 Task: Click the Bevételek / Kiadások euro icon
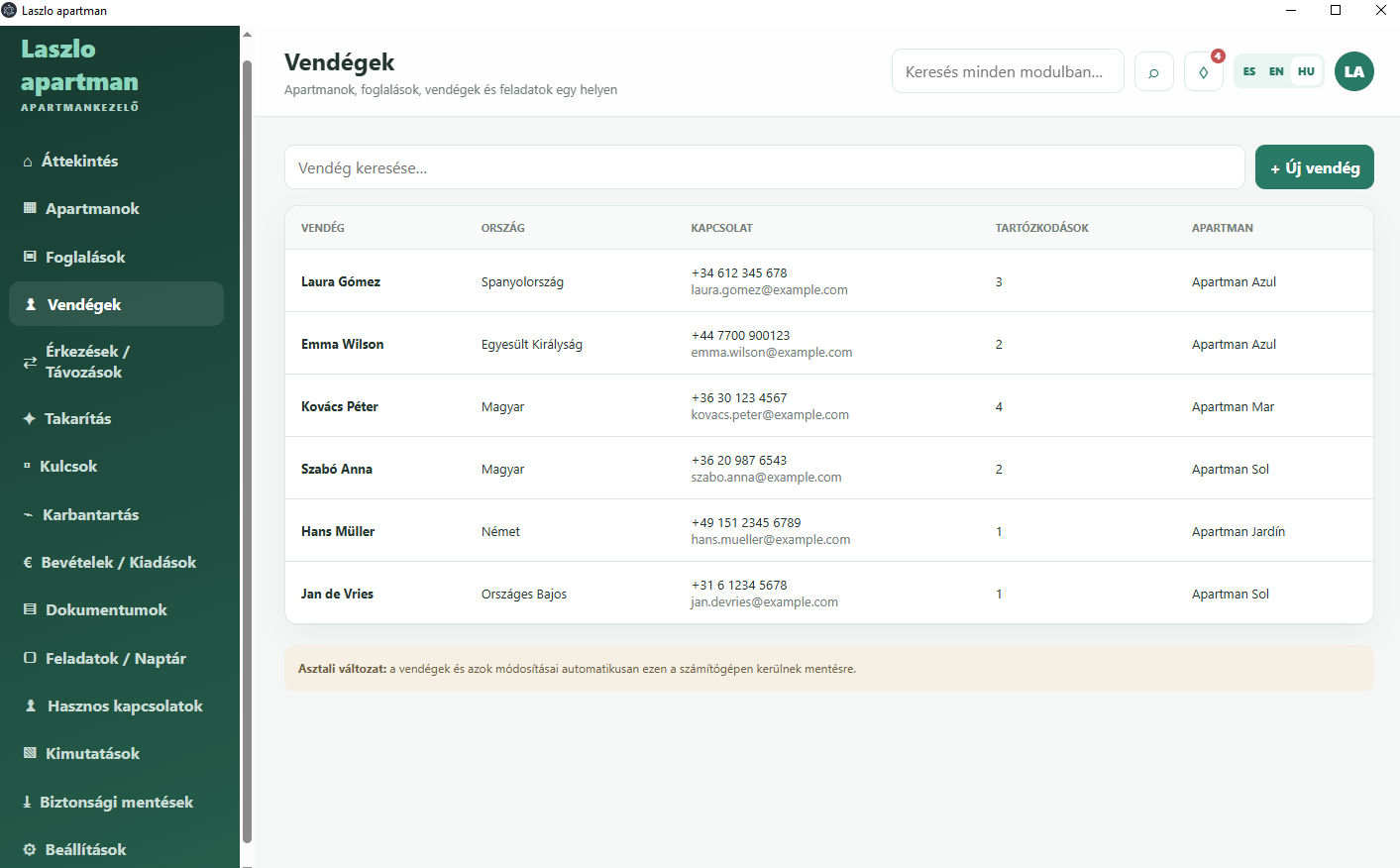pyautogui.click(x=28, y=562)
